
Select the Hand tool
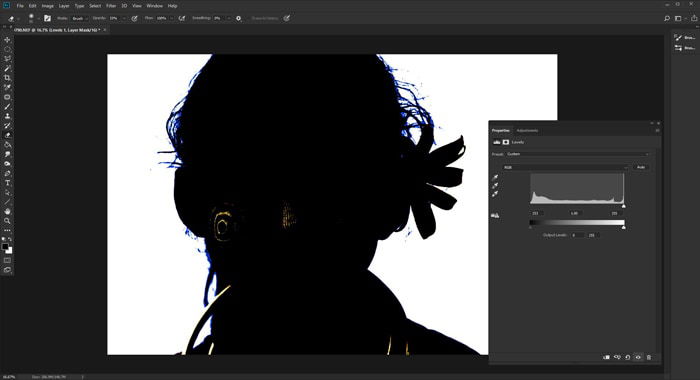coord(7,211)
